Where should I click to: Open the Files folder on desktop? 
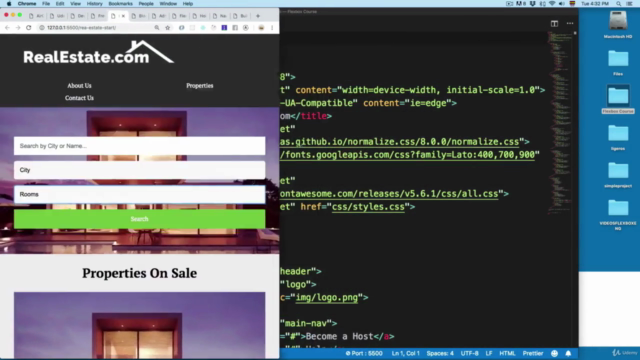618,58
